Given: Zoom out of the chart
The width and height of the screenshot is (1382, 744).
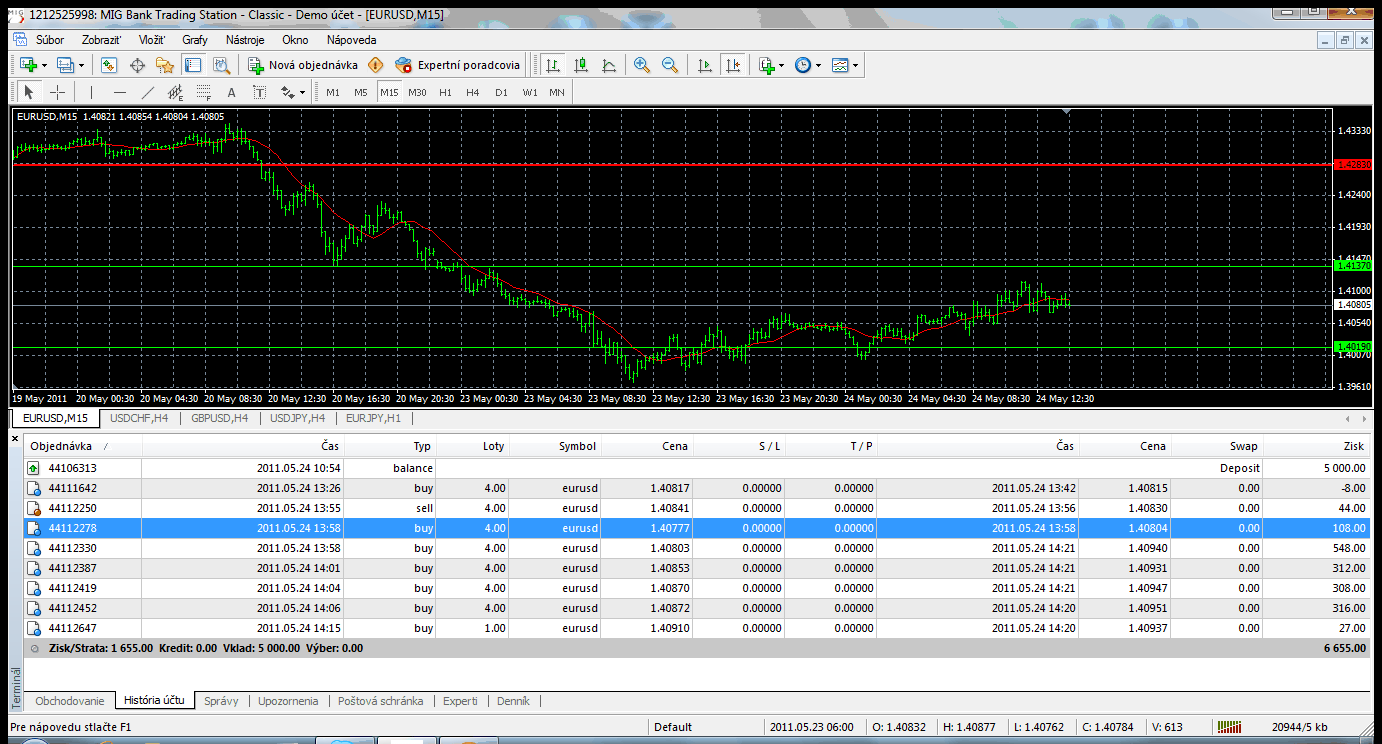Looking at the screenshot, I should [670, 65].
